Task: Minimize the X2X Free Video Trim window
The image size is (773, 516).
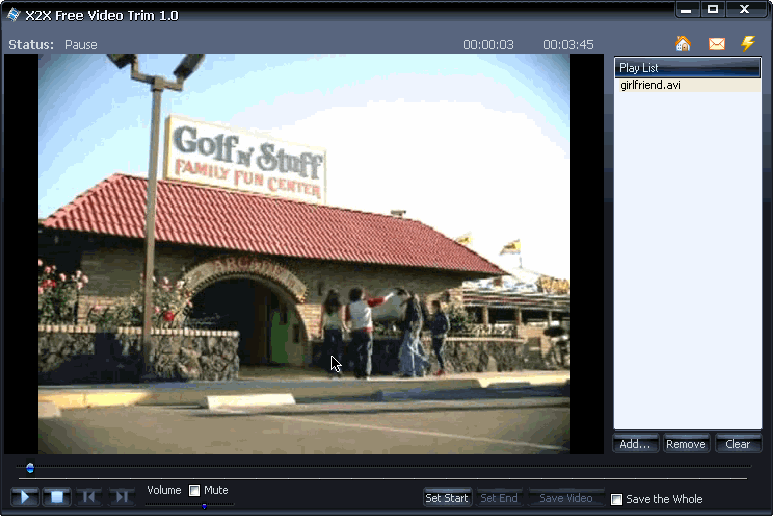Action: tap(686, 9)
